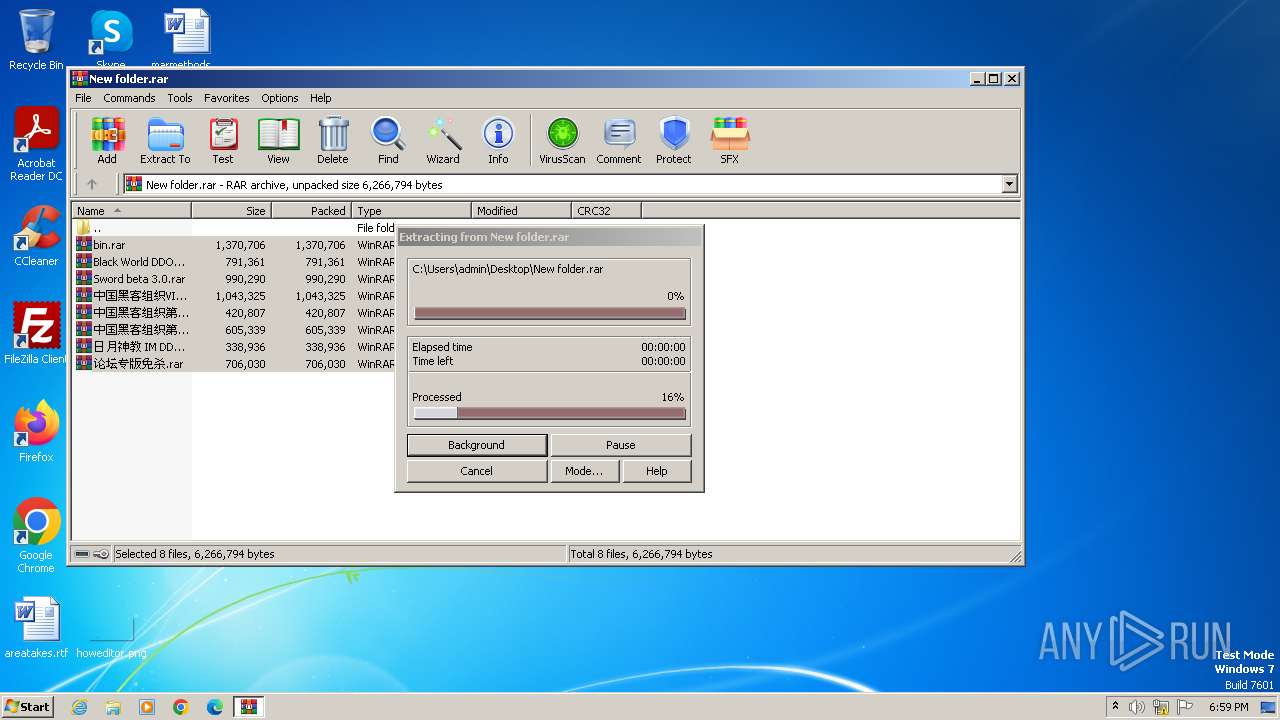Viewport: 1280px width, 720px height.
Task: Open the areatakes.rtf desktop file
Action: pyautogui.click(x=36, y=628)
